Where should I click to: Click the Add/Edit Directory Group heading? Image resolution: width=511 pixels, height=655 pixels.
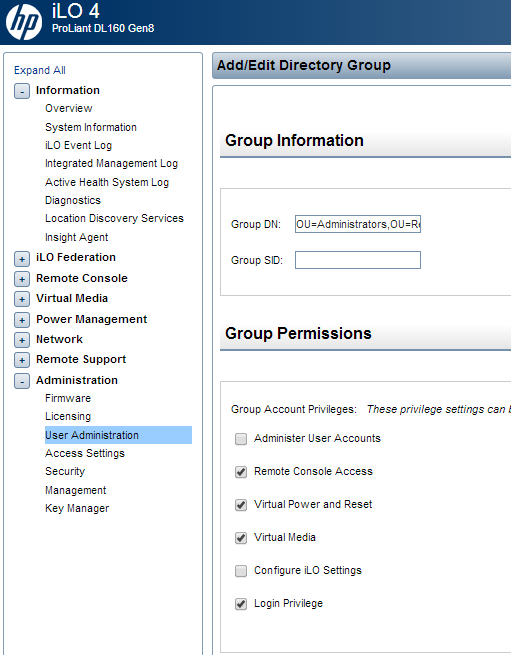click(304, 65)
